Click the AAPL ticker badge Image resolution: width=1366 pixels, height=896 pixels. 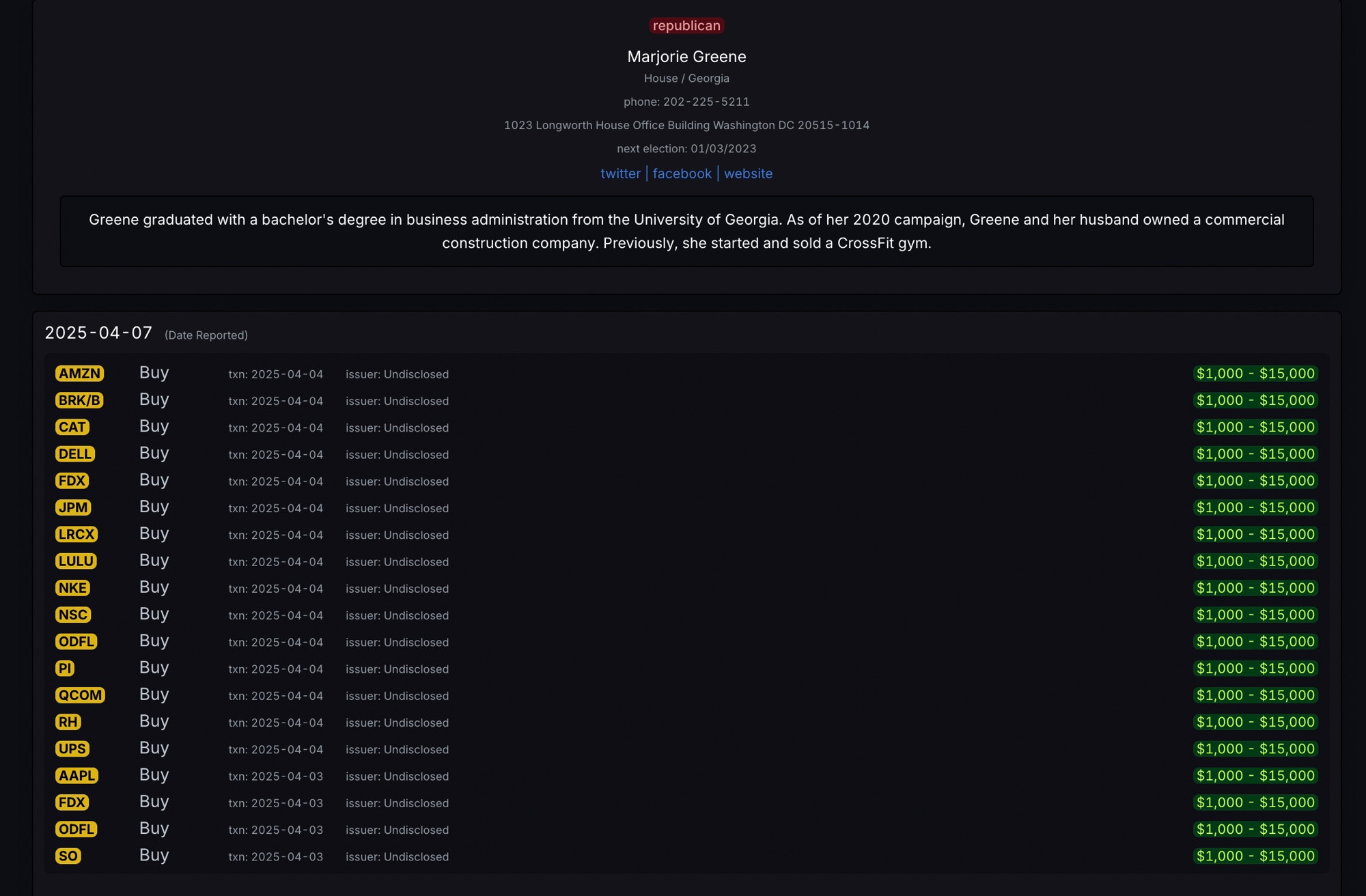click(x=77, y=776)
